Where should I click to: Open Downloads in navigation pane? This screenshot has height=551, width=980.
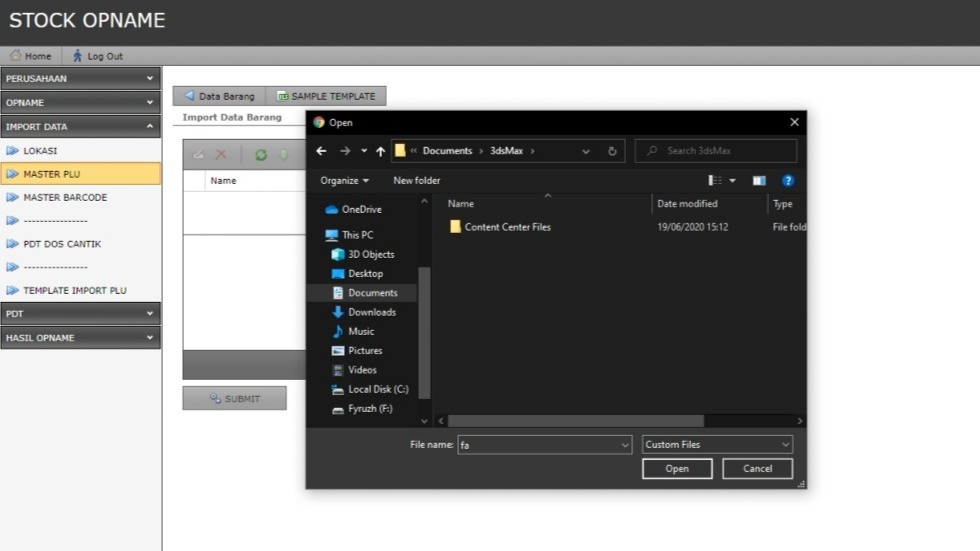click(x=364, y=312)
